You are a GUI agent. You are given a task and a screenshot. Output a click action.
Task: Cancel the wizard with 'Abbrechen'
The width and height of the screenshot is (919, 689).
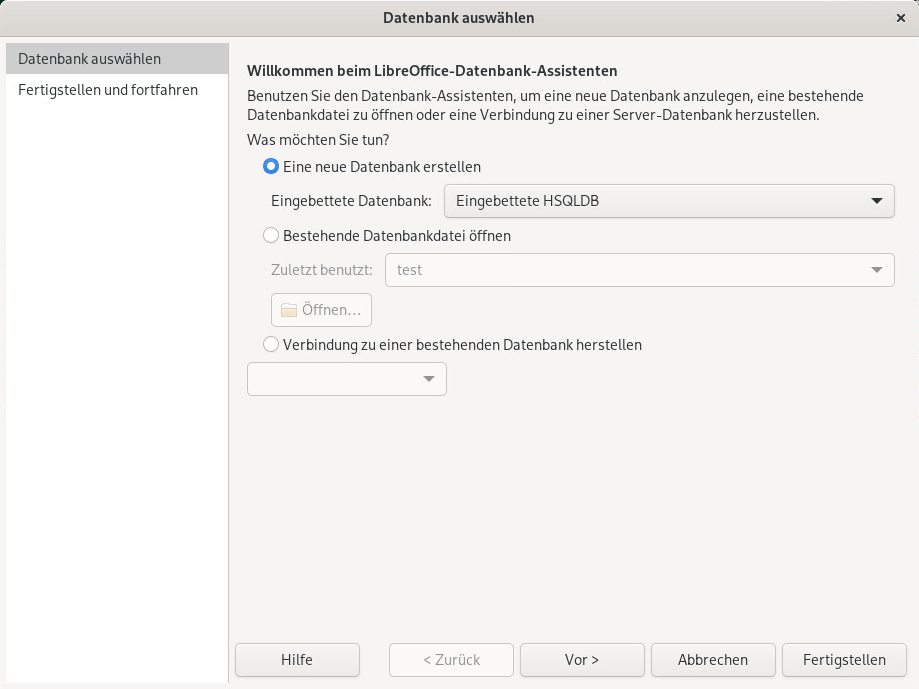coord(713,660)
